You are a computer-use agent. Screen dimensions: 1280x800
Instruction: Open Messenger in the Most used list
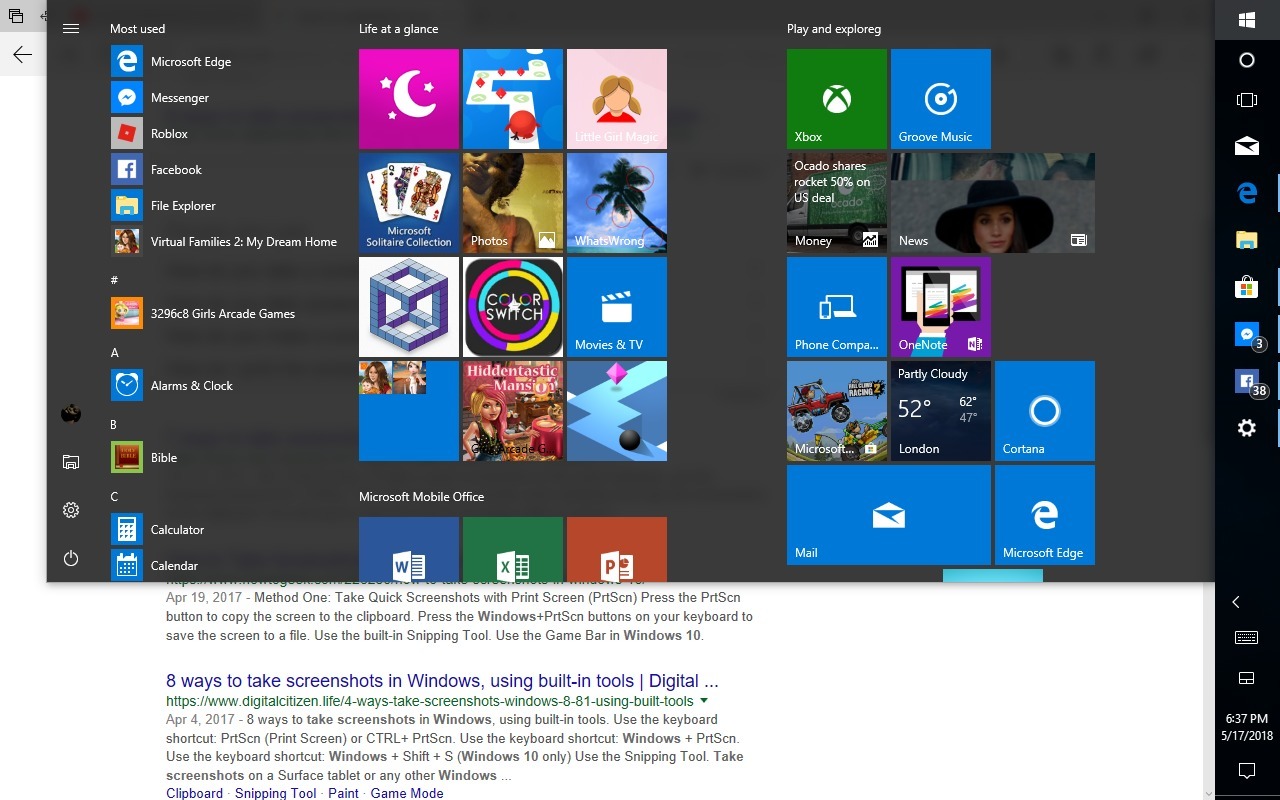(x=225, y=98)
